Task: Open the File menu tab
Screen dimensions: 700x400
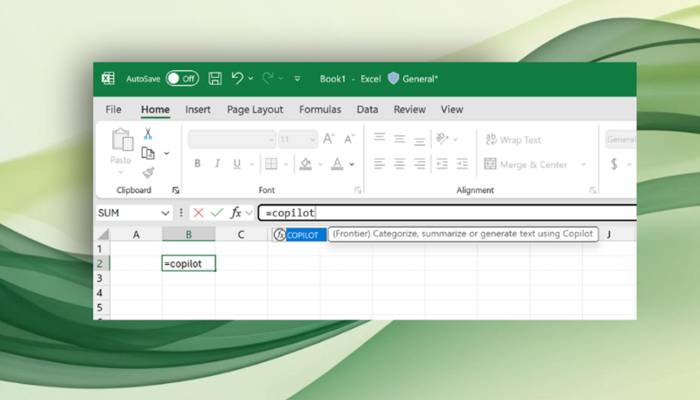Action: tap(113, 109)
